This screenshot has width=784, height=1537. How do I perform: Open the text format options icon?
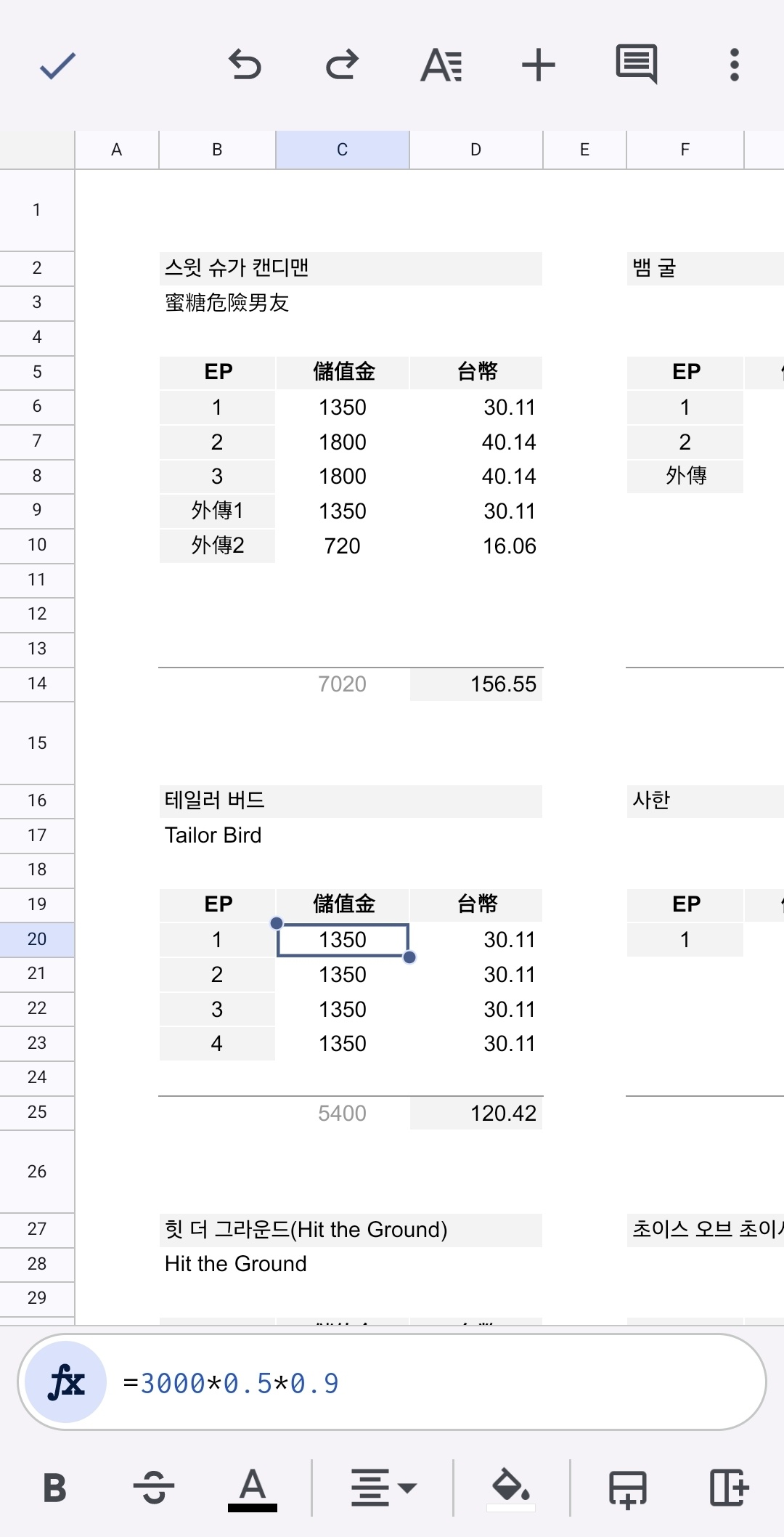point(441,65)
